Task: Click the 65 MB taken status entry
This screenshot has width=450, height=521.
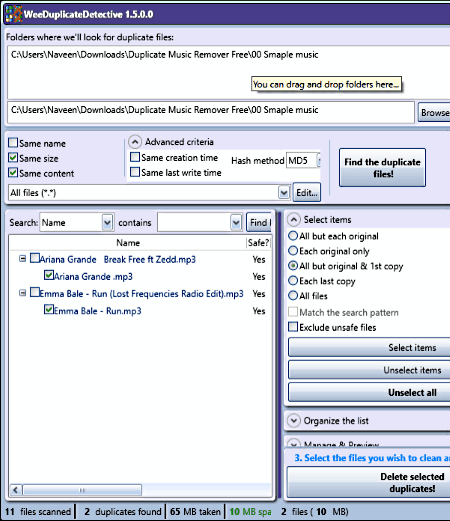Action: [195, 511]
